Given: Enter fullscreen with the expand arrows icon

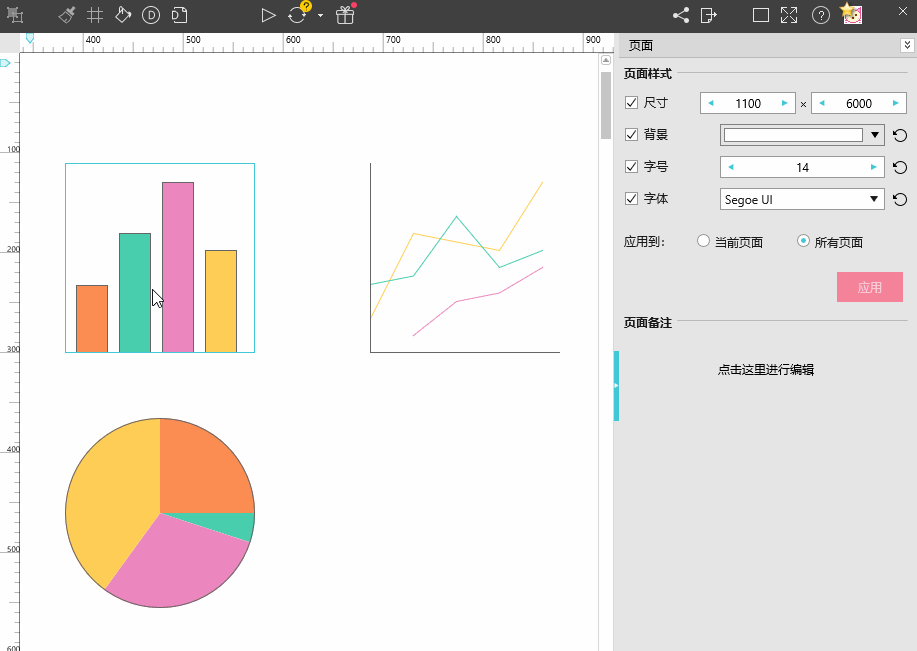Looking at the screenshot, I should [x=789, y=15].
